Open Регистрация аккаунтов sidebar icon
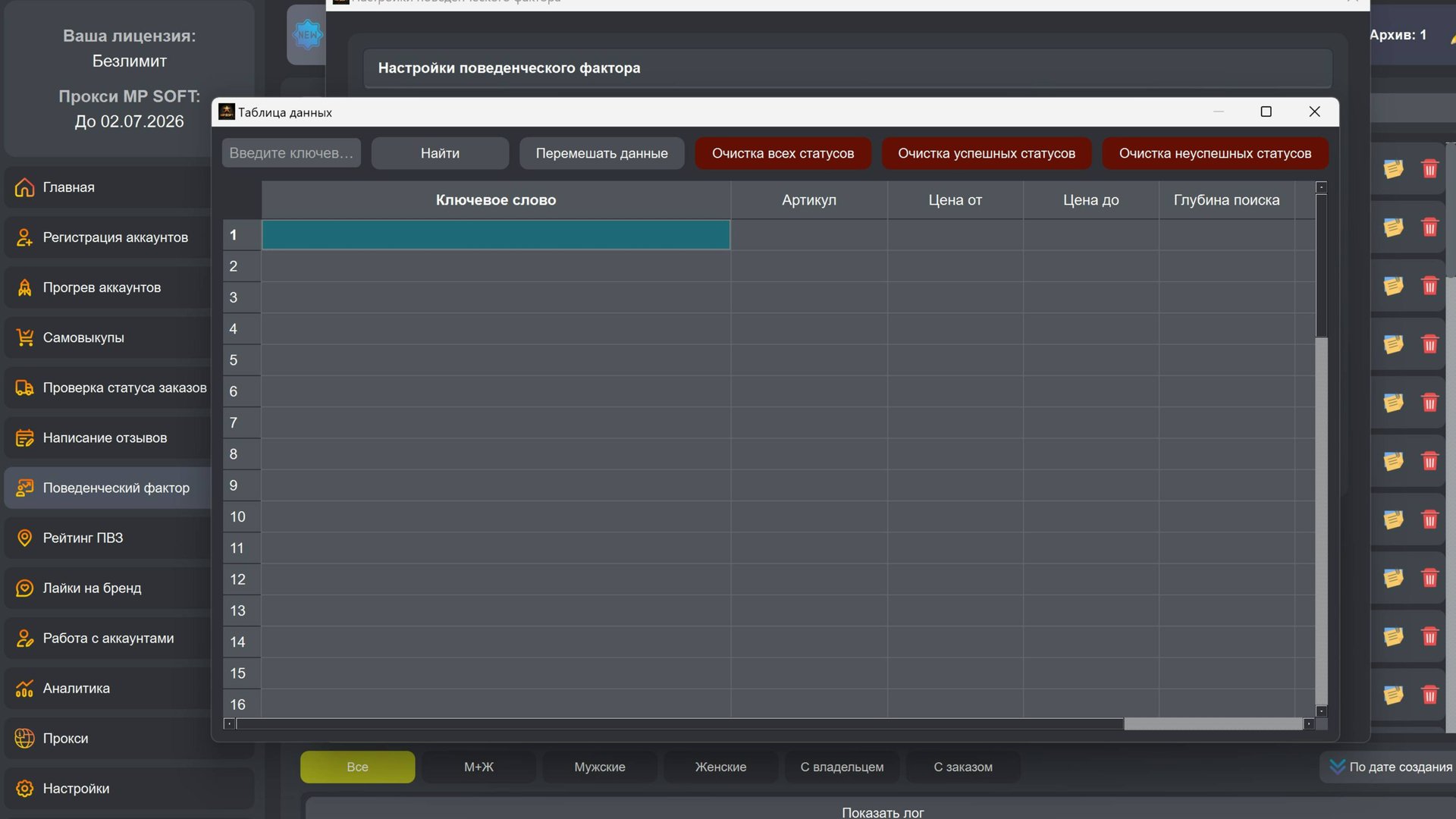 pos(24,237)
